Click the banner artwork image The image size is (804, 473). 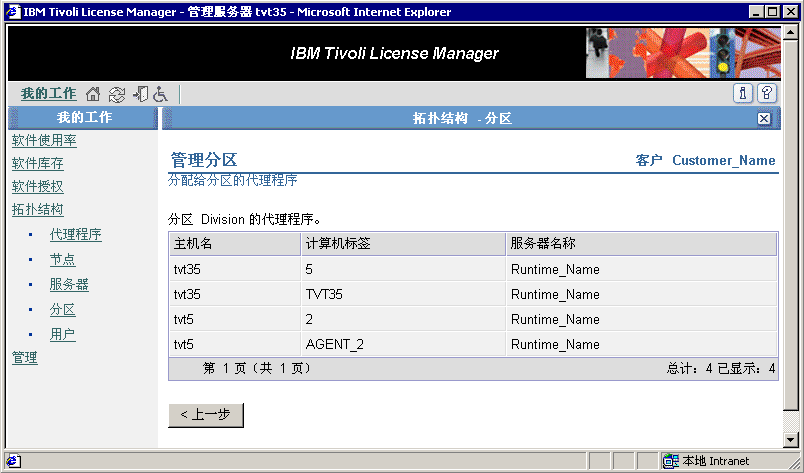click(683, 53)
